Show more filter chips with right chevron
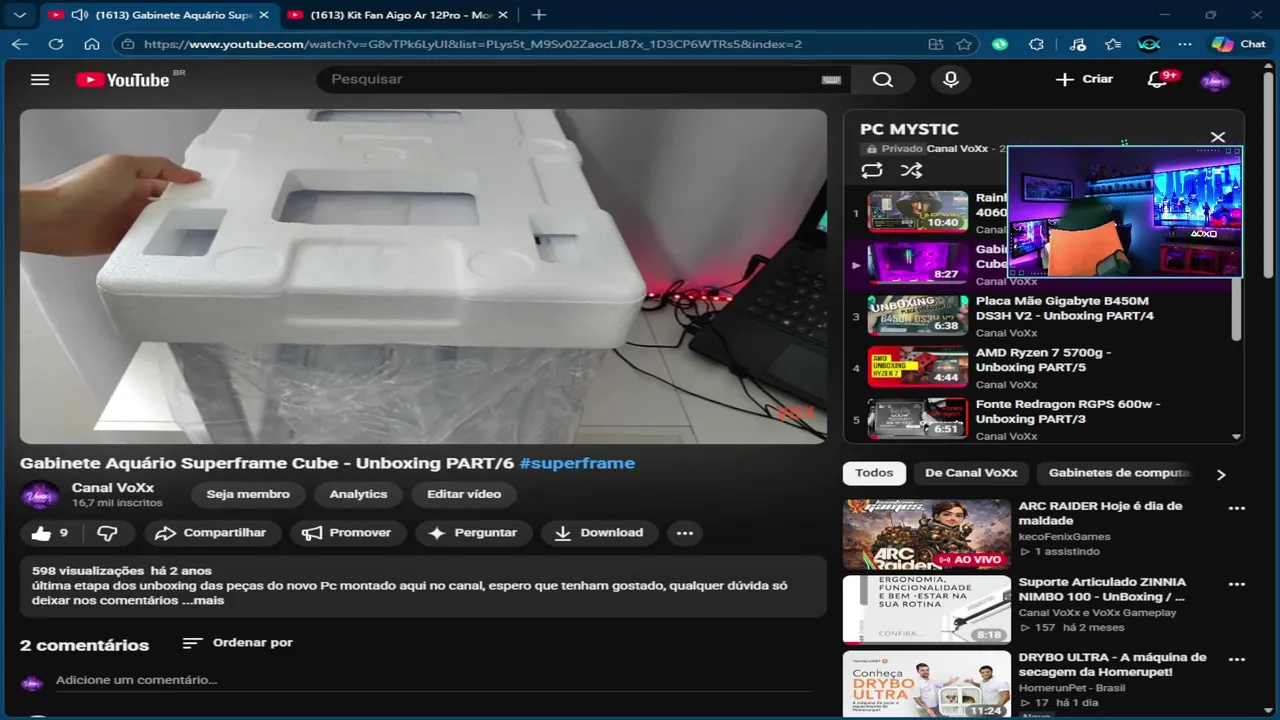 (x=1221, y=474)
